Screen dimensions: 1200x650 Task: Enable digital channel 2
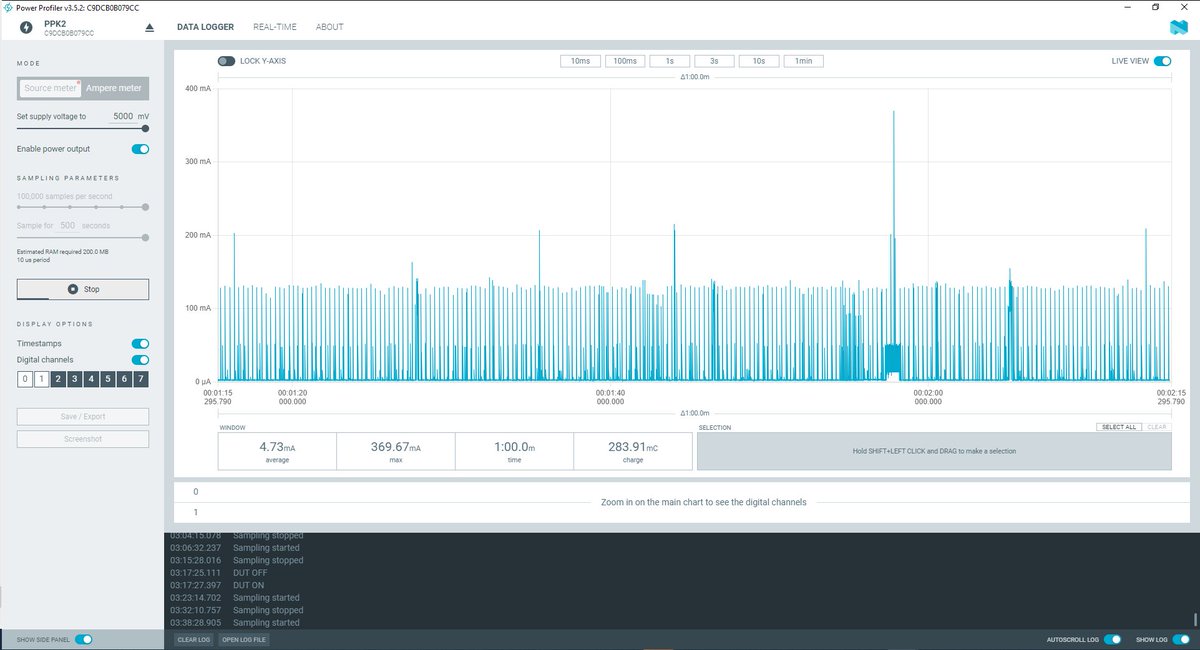56,379
